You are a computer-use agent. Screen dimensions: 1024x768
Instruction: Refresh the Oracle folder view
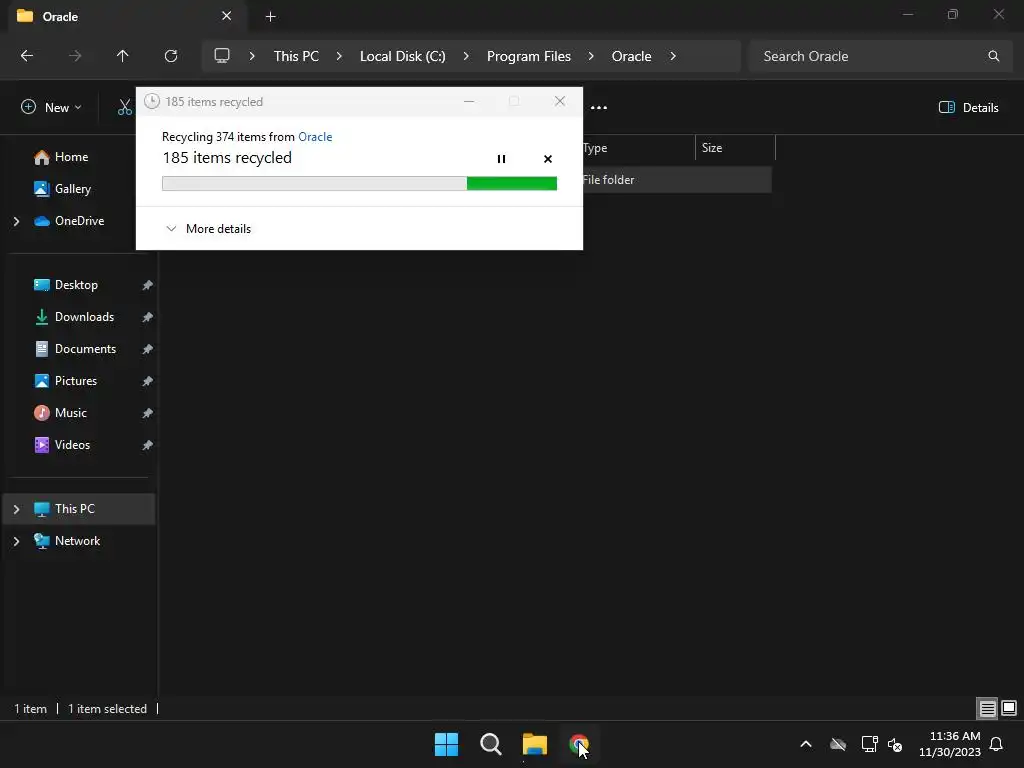click(171, 56)
